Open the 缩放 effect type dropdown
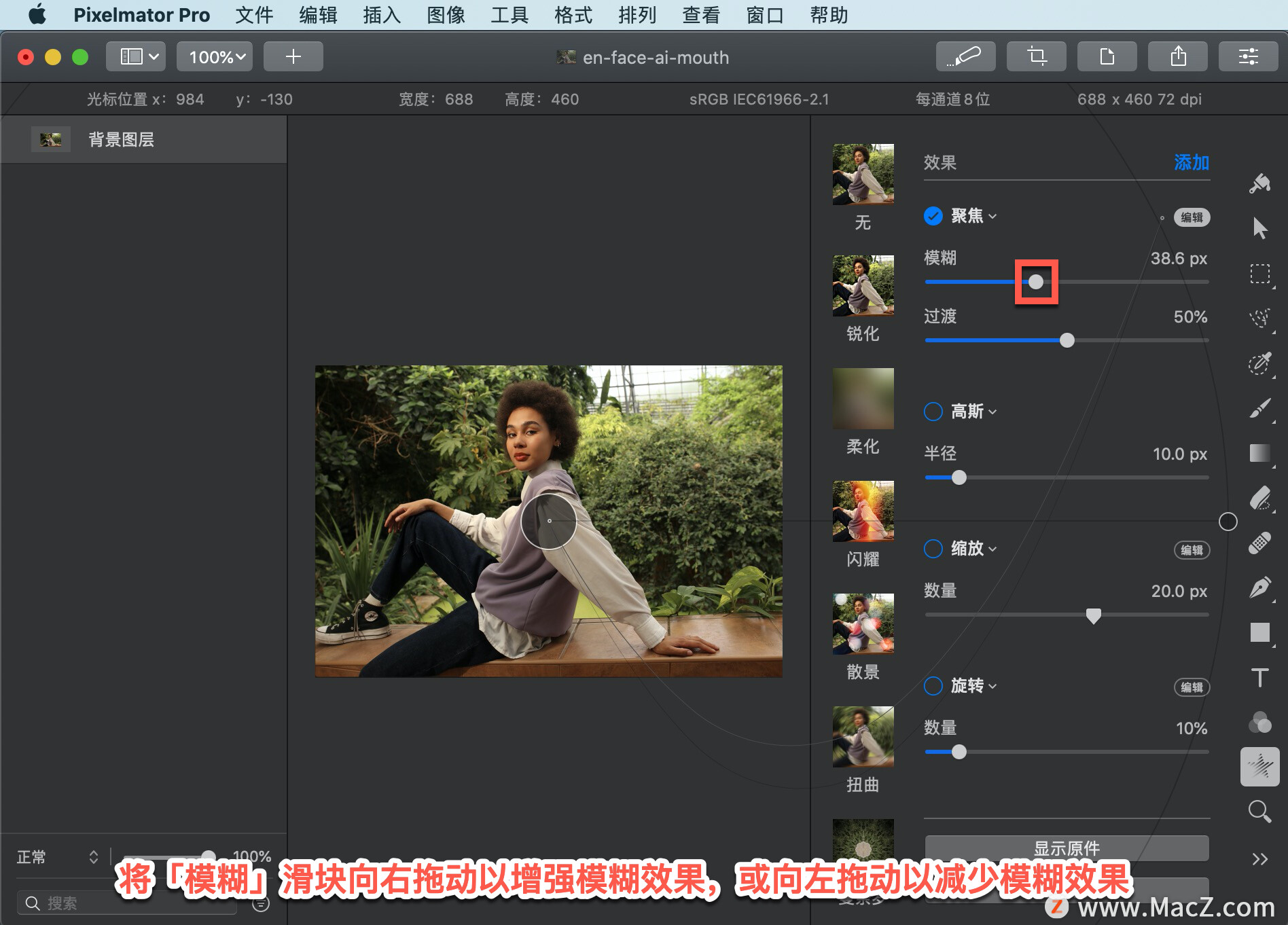1288x925 pixels. (974, 549)
